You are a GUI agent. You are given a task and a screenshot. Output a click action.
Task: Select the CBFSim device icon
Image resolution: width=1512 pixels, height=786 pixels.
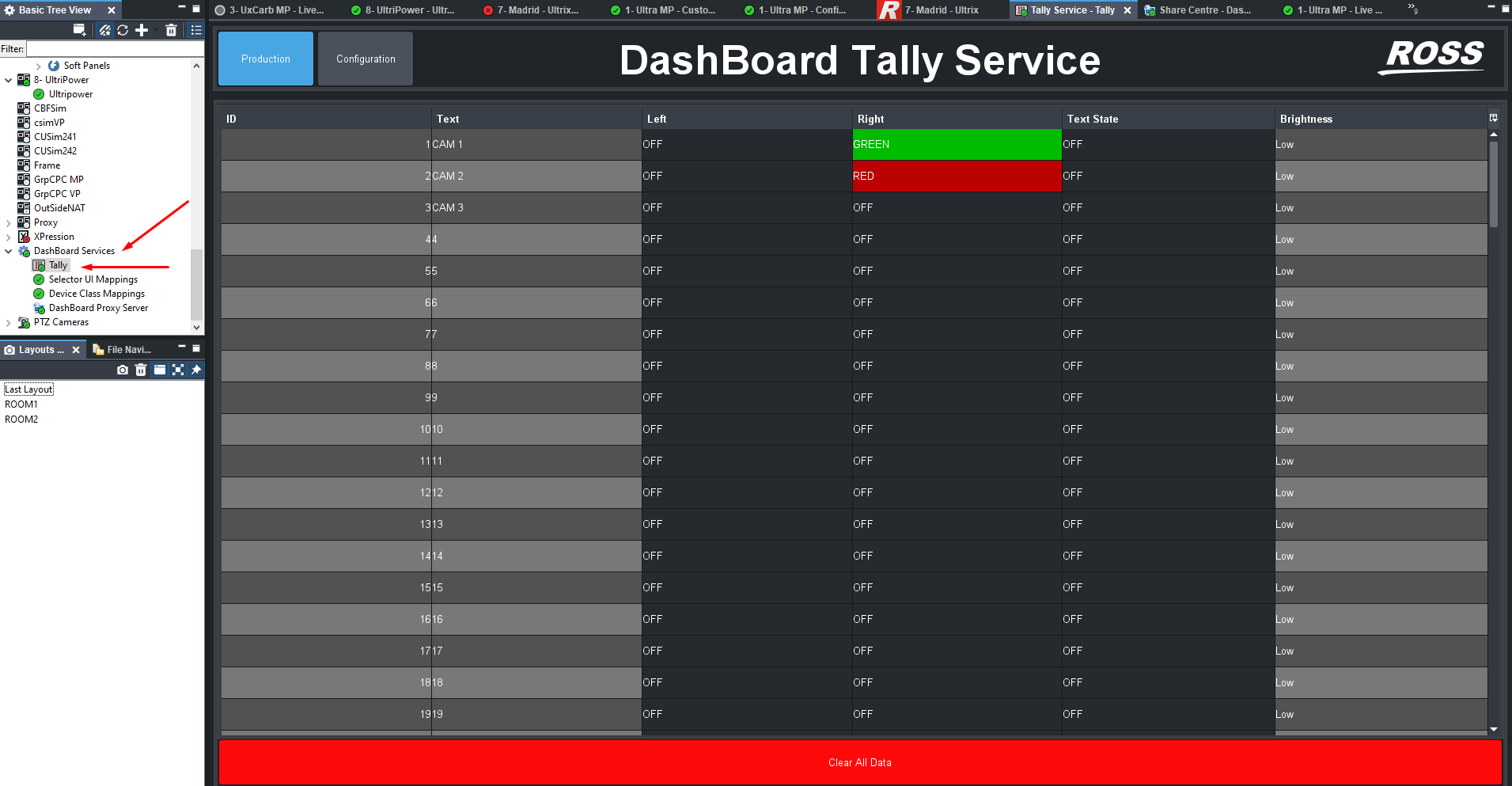pyautogui.click(x=24, y=108)
